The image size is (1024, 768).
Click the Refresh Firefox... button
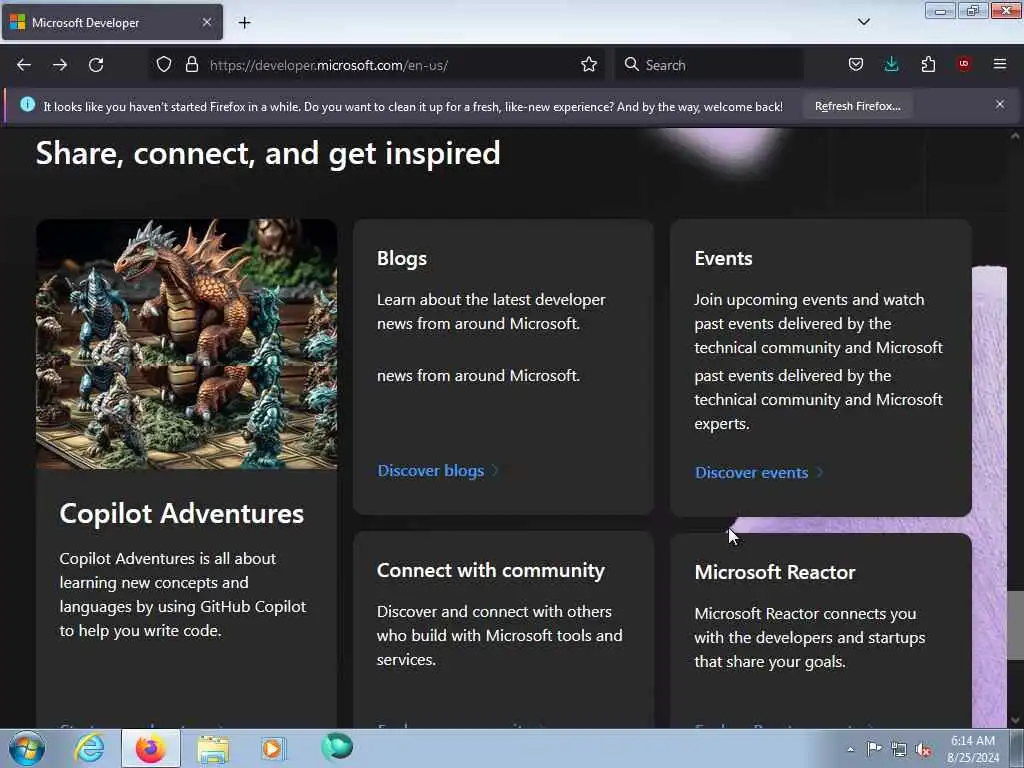pyautogui.click(x=857, y=106)
